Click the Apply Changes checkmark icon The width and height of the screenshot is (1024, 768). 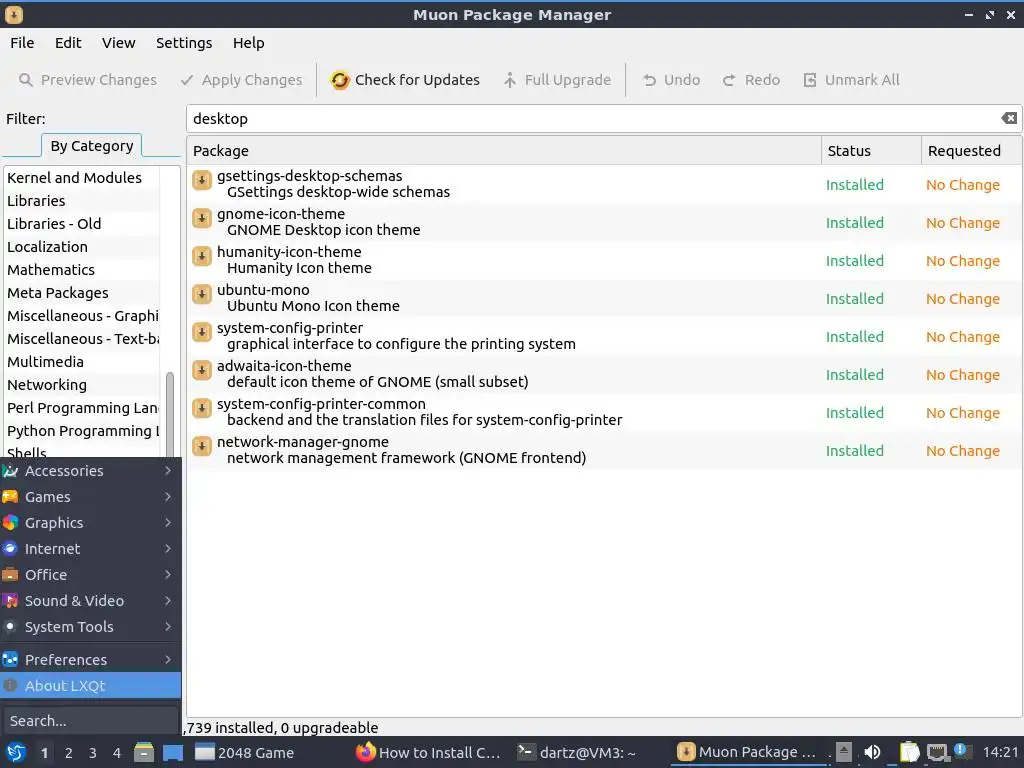pyautogui.click(x=187, y=80)
